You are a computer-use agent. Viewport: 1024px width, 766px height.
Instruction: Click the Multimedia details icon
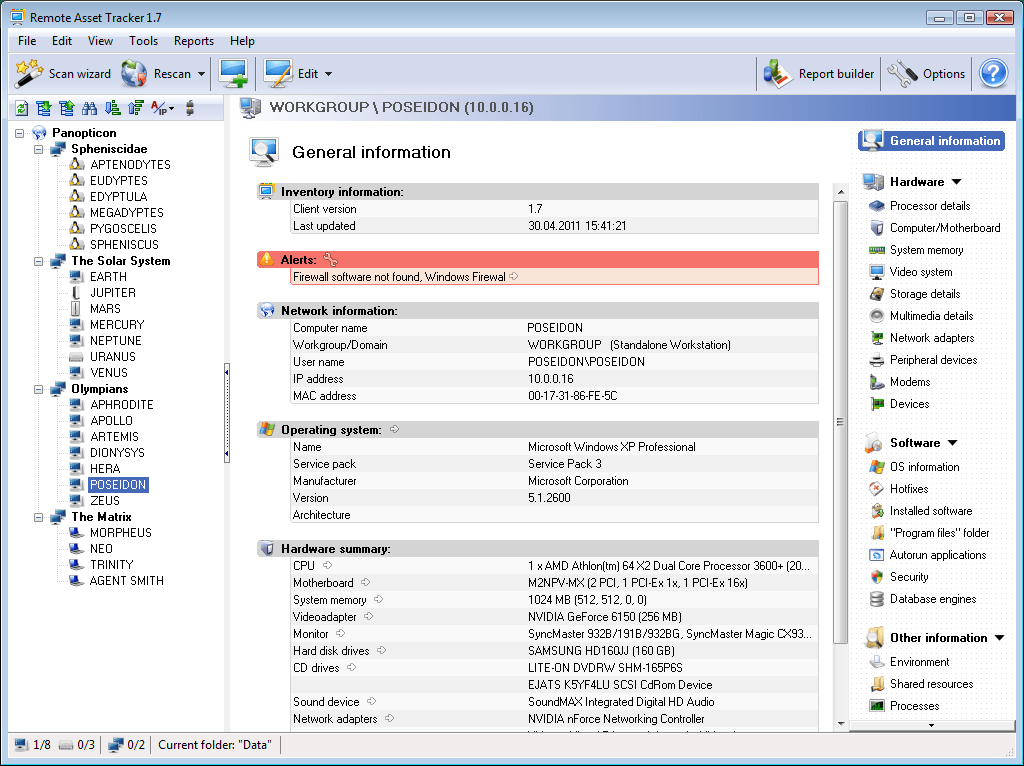pos(877,316)
